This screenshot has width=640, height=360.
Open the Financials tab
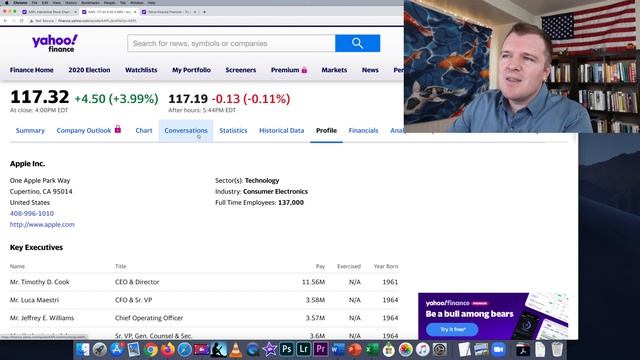(363, 131)
